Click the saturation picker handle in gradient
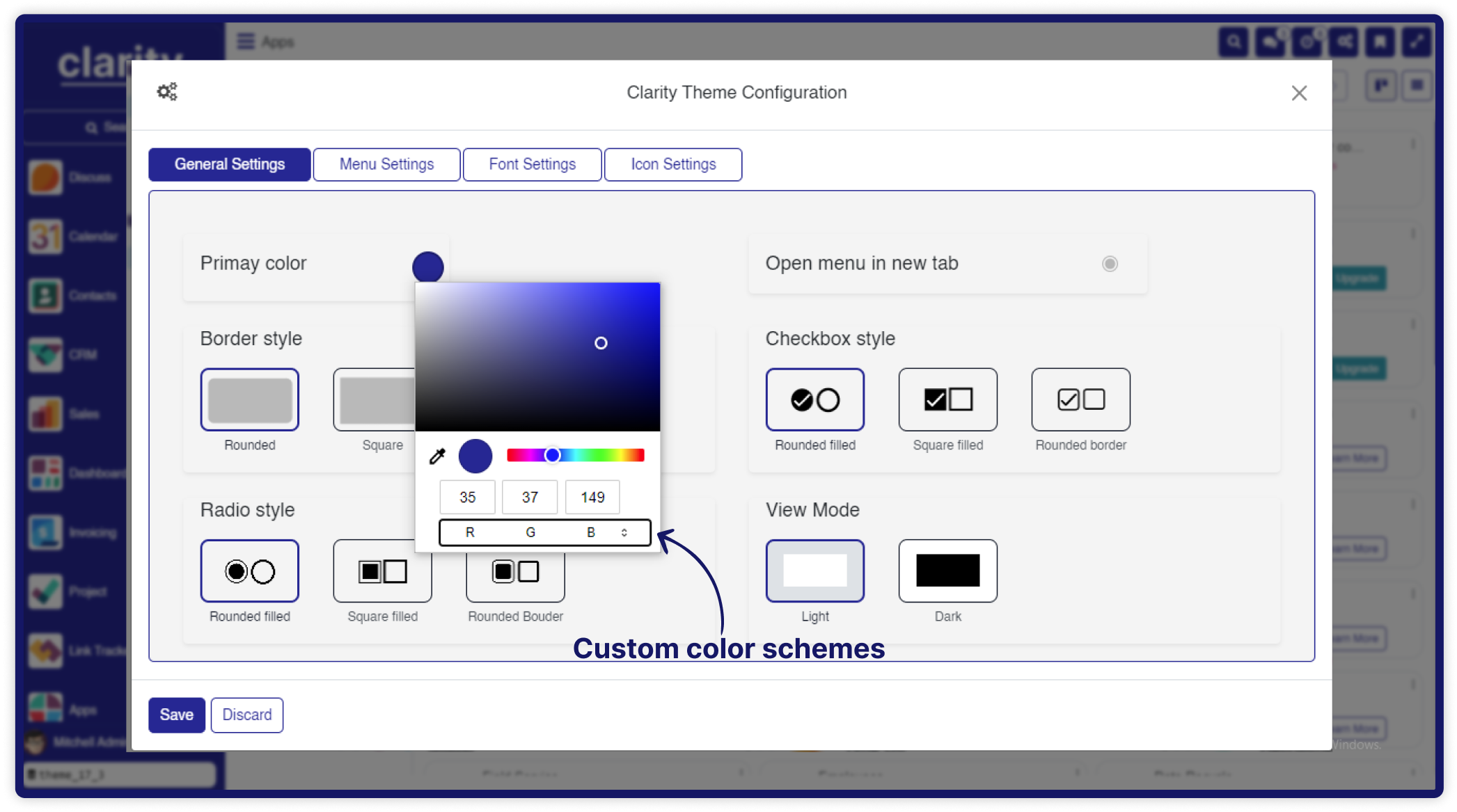 [601, 343]
